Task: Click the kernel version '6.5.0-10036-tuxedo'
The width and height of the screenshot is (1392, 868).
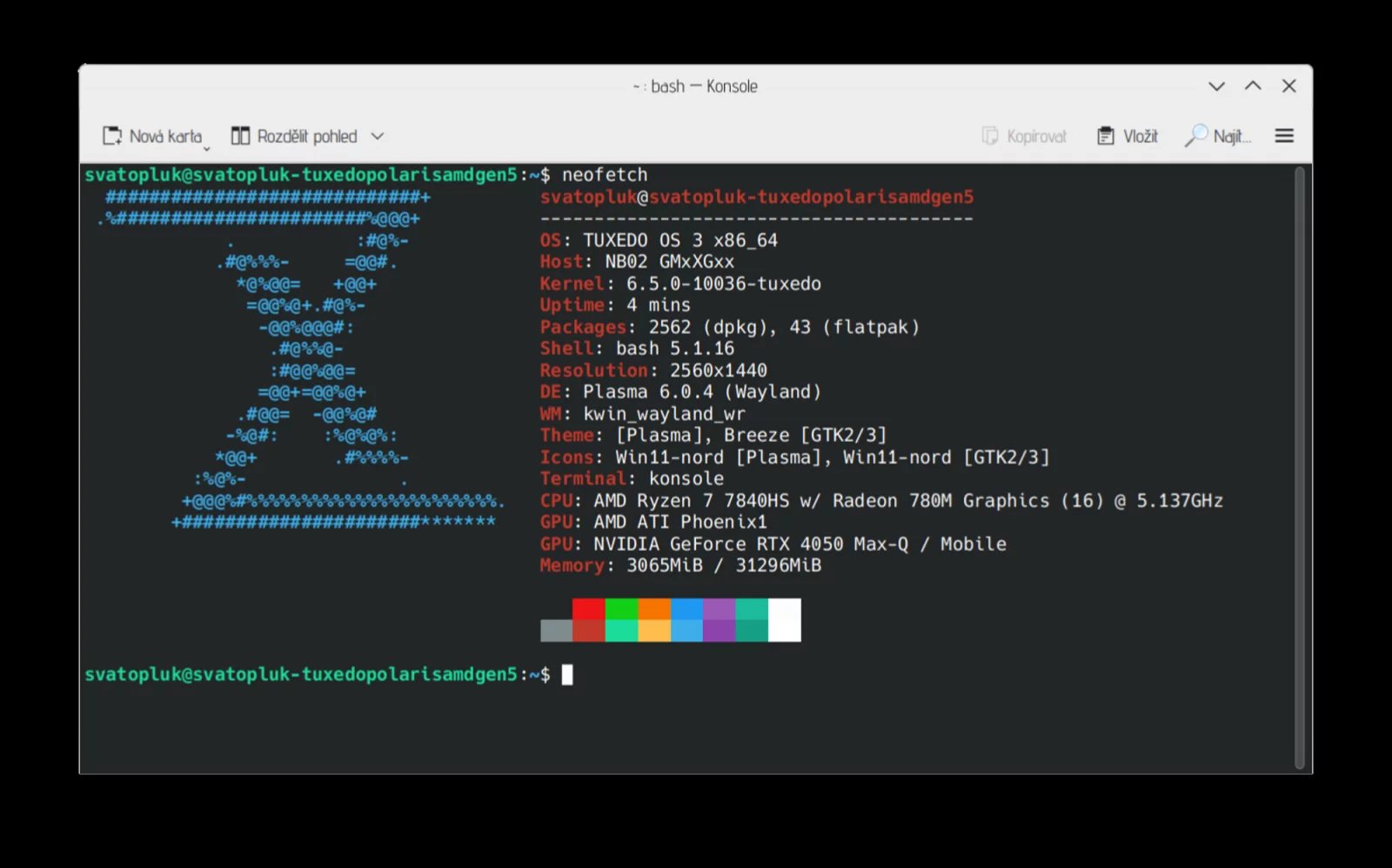Action: (x=724, y=284)
